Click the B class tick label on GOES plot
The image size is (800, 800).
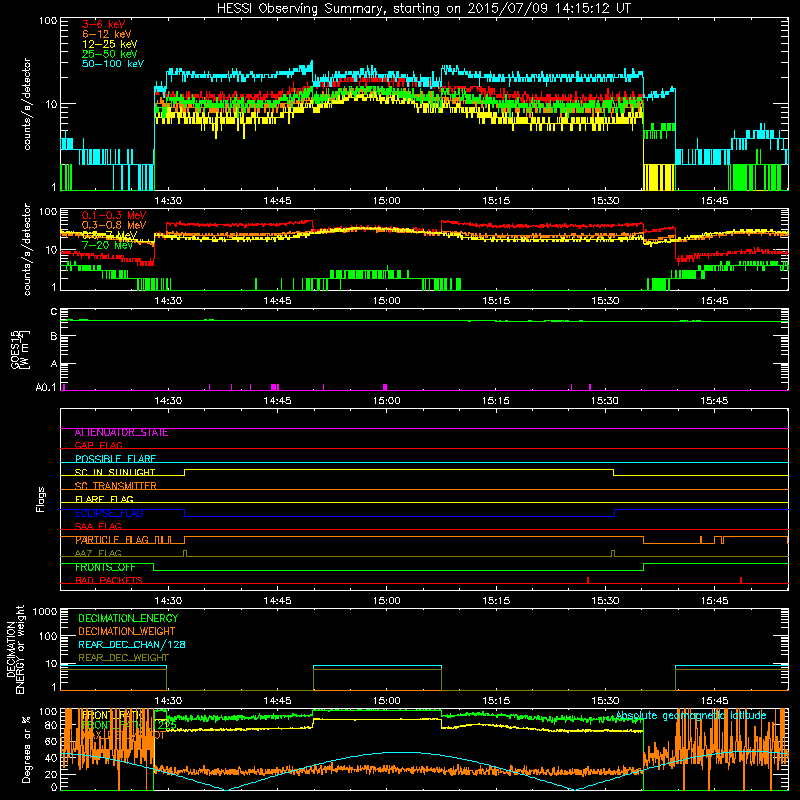click(54, 337)
